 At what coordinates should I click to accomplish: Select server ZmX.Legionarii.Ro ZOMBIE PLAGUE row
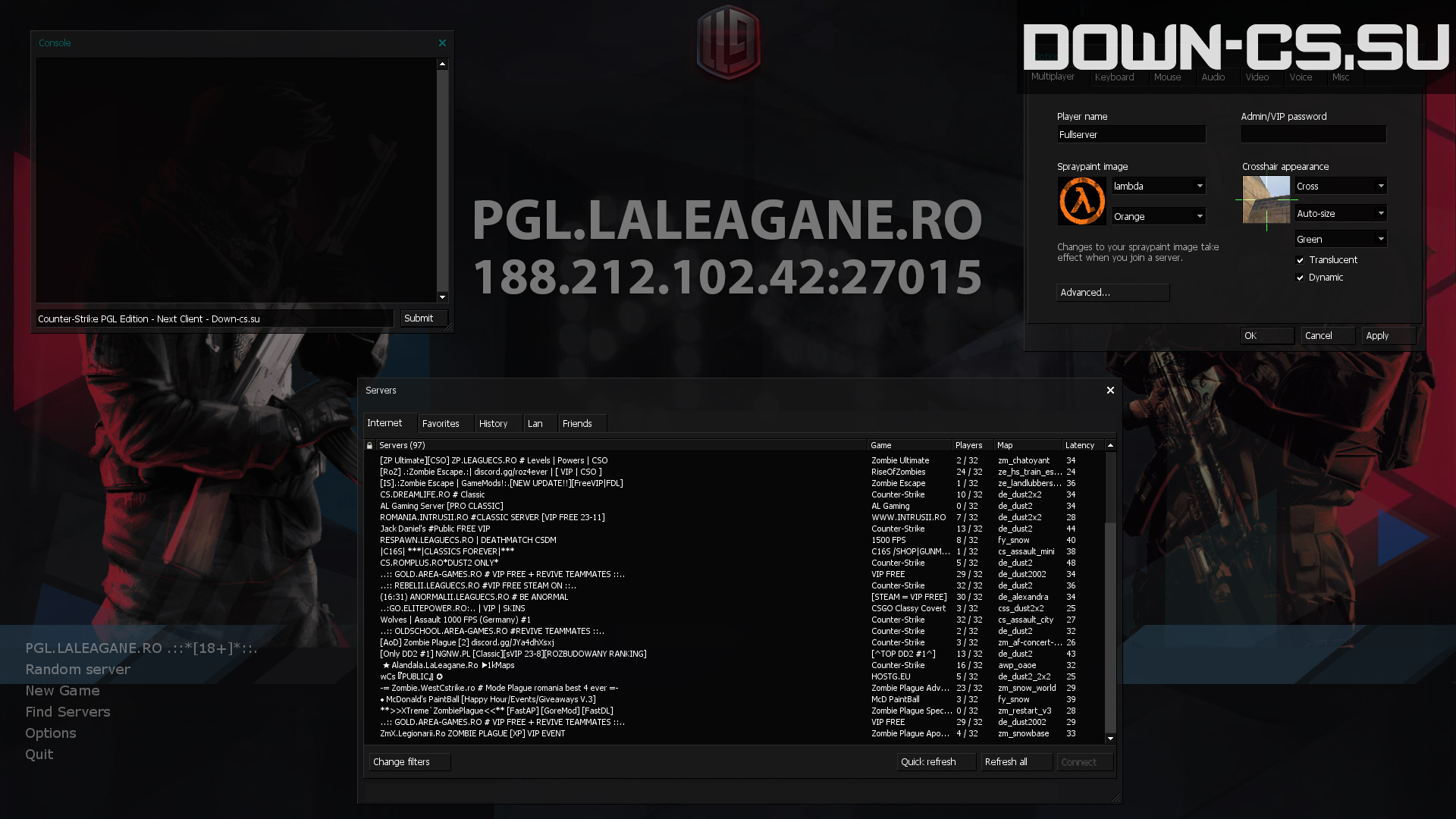point(734,734)
